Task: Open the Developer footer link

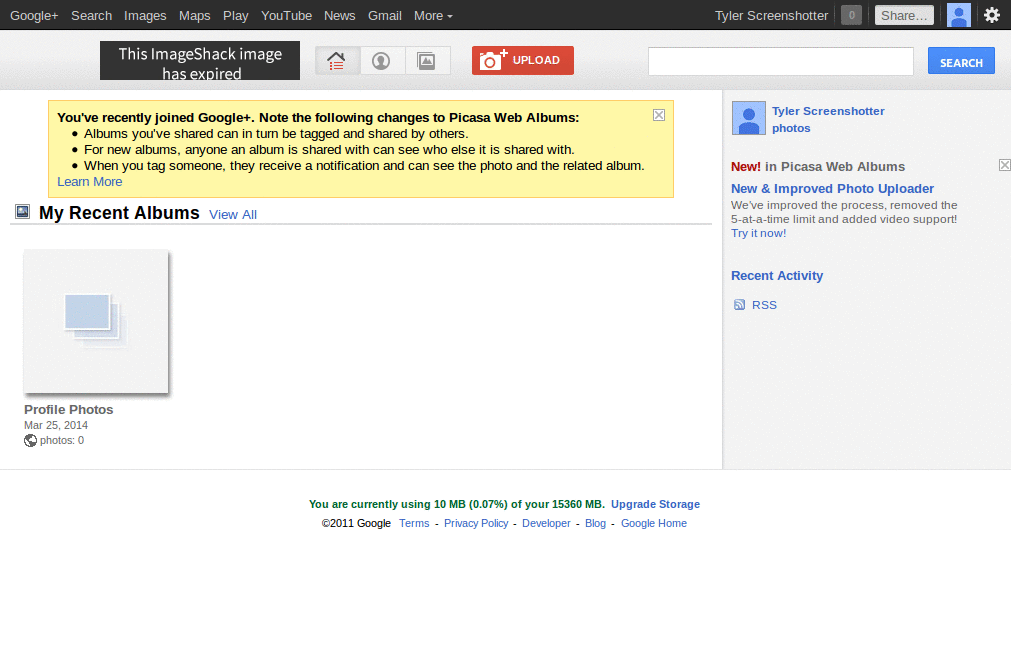Action: click(x=546, y=524)
